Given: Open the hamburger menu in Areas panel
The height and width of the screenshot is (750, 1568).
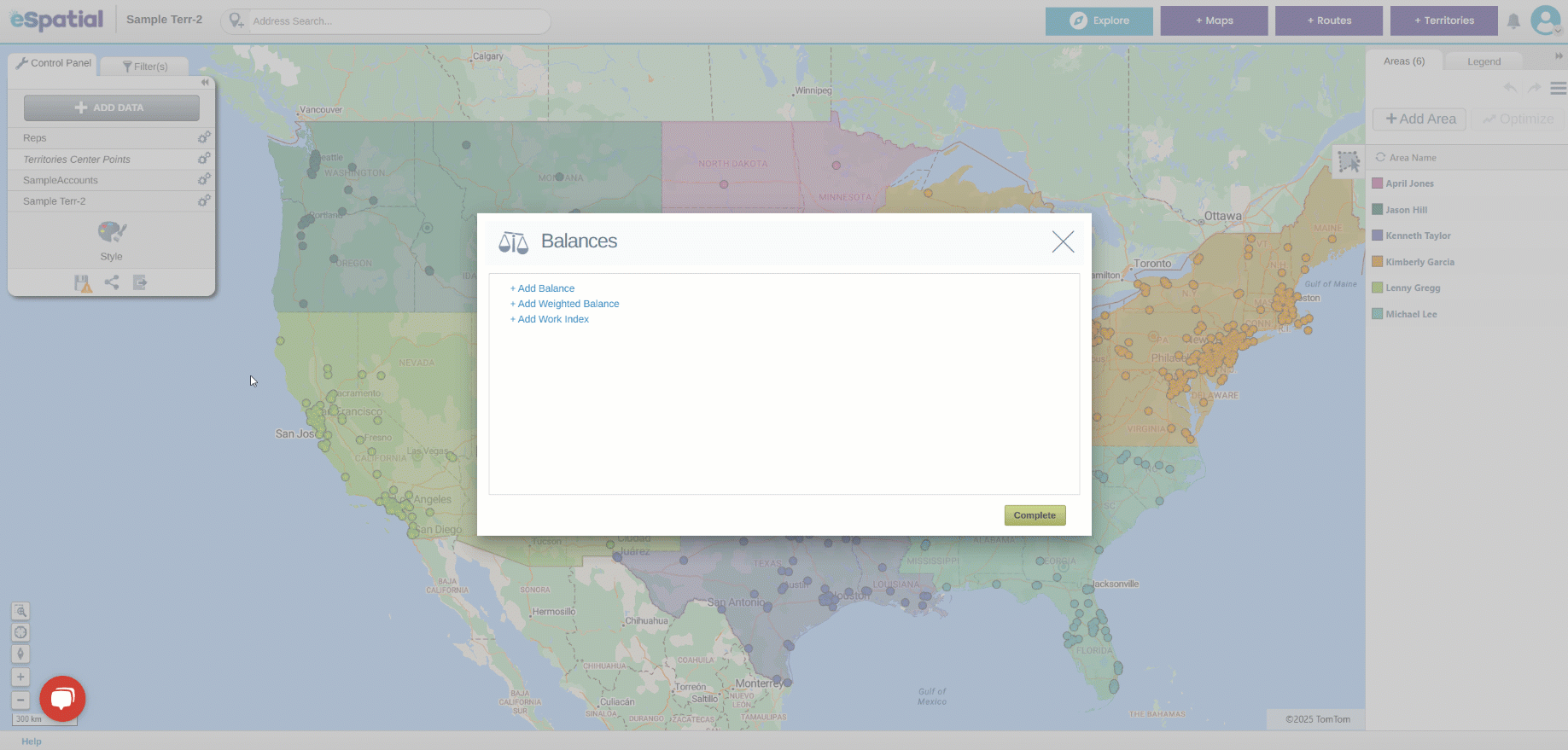Looking at the screenshot, I should coord(1558,89).
